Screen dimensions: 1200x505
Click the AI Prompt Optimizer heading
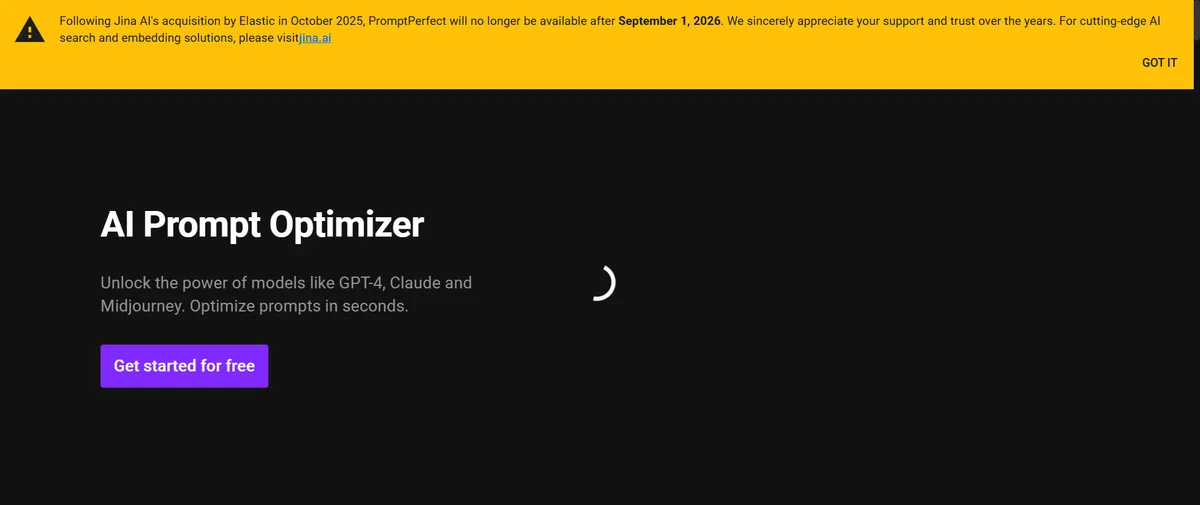pyautogui.click(x=262, y=224)
